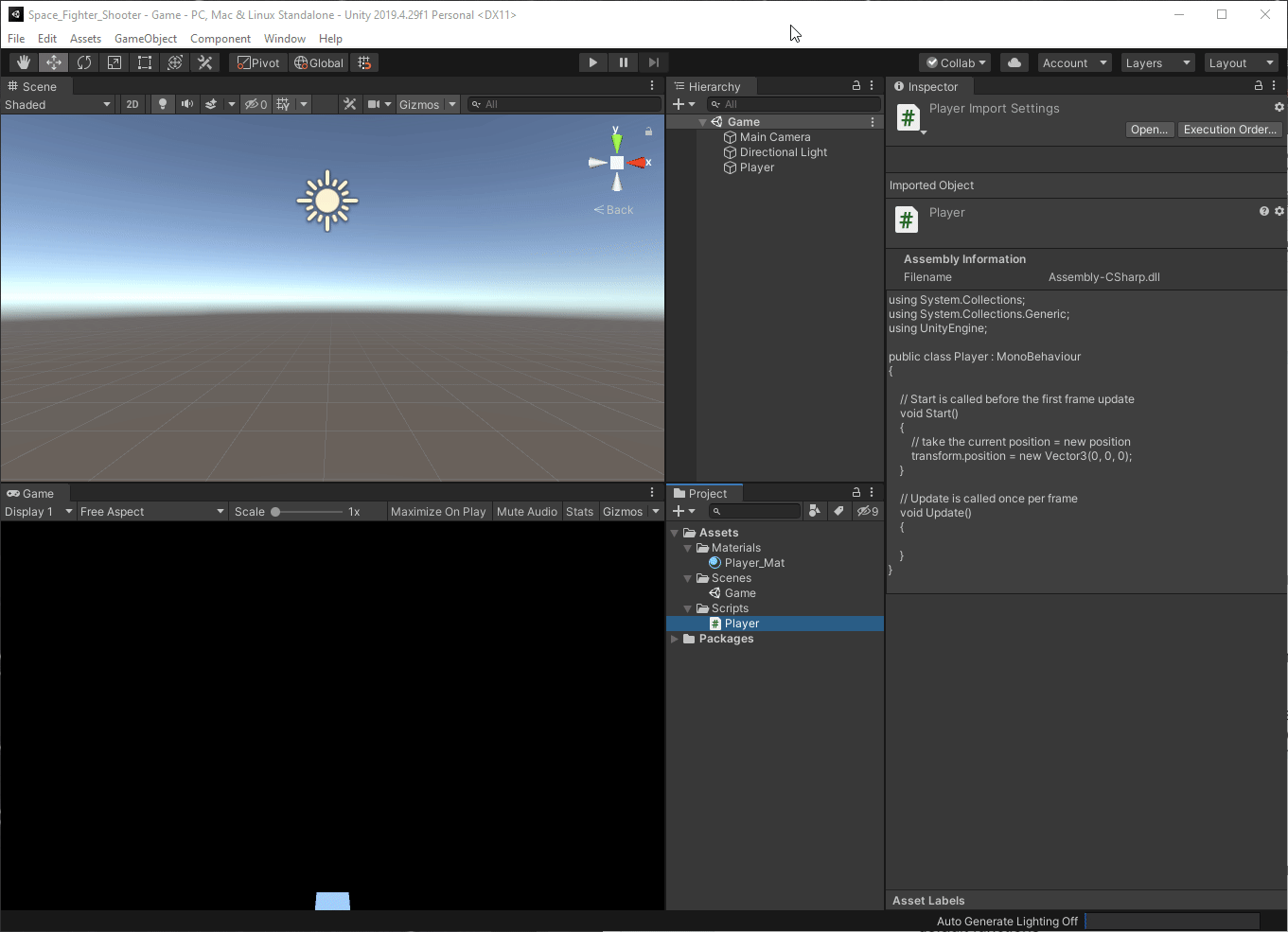This screenshot has width=1288, height=932.
Task: Toggle Pivot handle position mode
Action: coord(256,62)
